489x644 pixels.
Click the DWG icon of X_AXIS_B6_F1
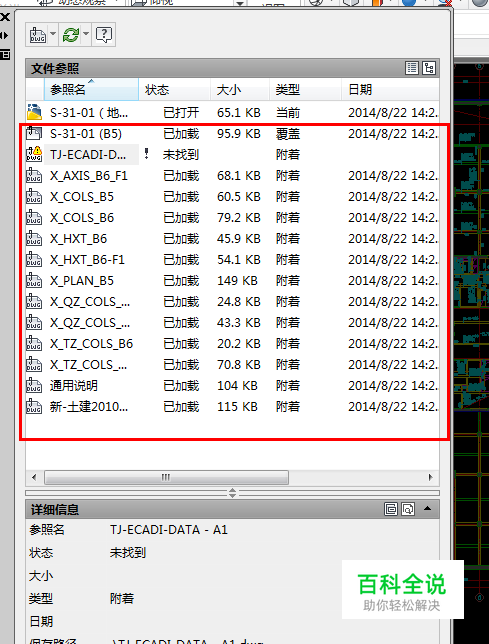point(34,176)
